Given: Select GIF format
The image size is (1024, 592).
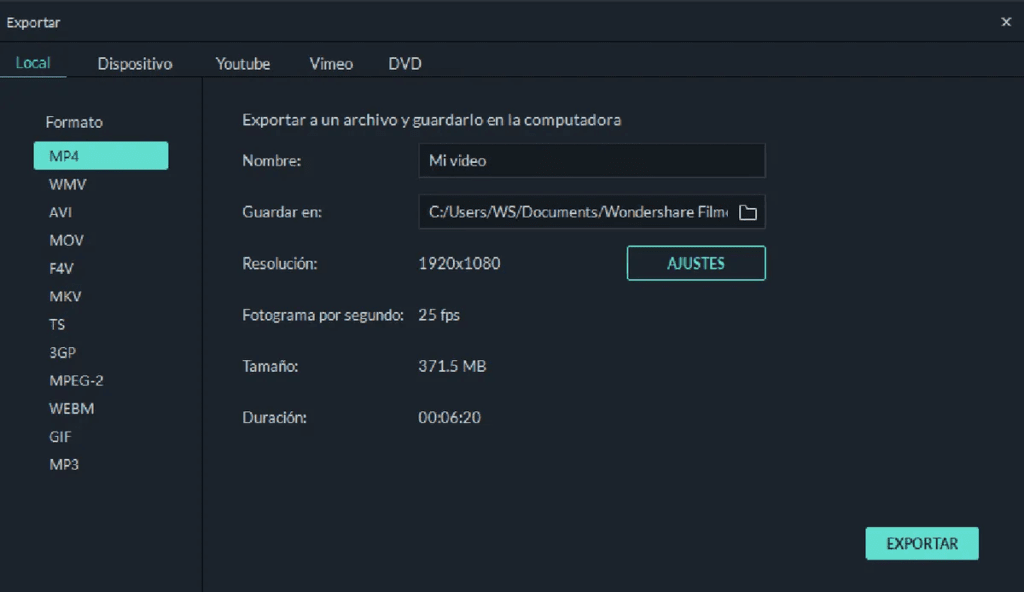Looking at the screenshot, I should click(x=59, y=436).
